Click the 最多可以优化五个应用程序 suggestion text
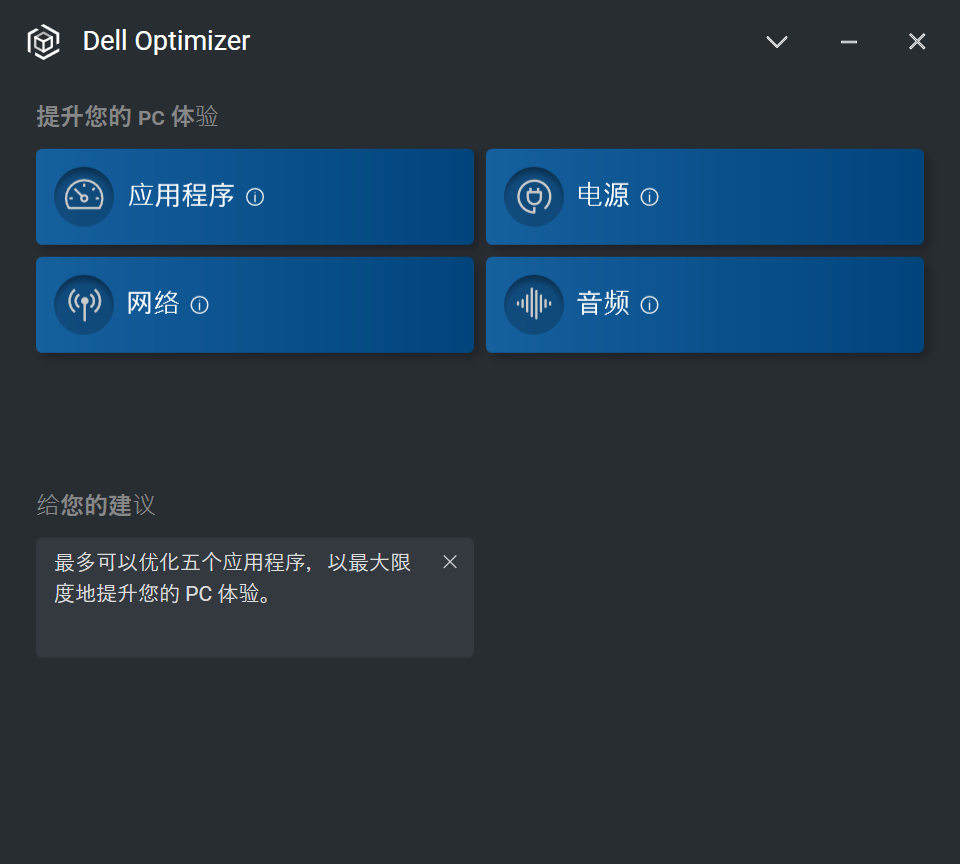 click(x=232, y=578)
